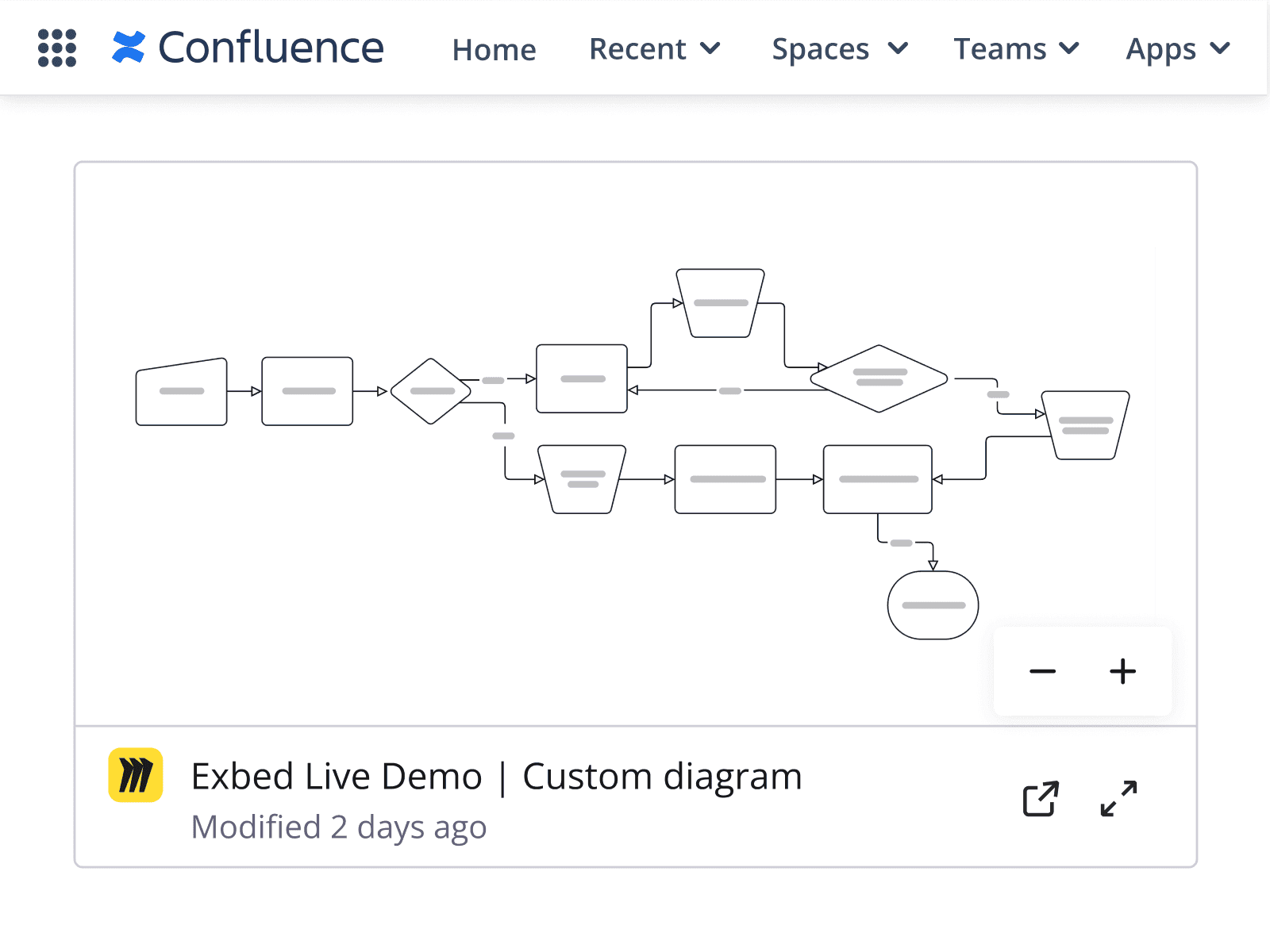Click the Miro app icon
The width and height of the screenshot is (1270, 952).
point(136,775)
